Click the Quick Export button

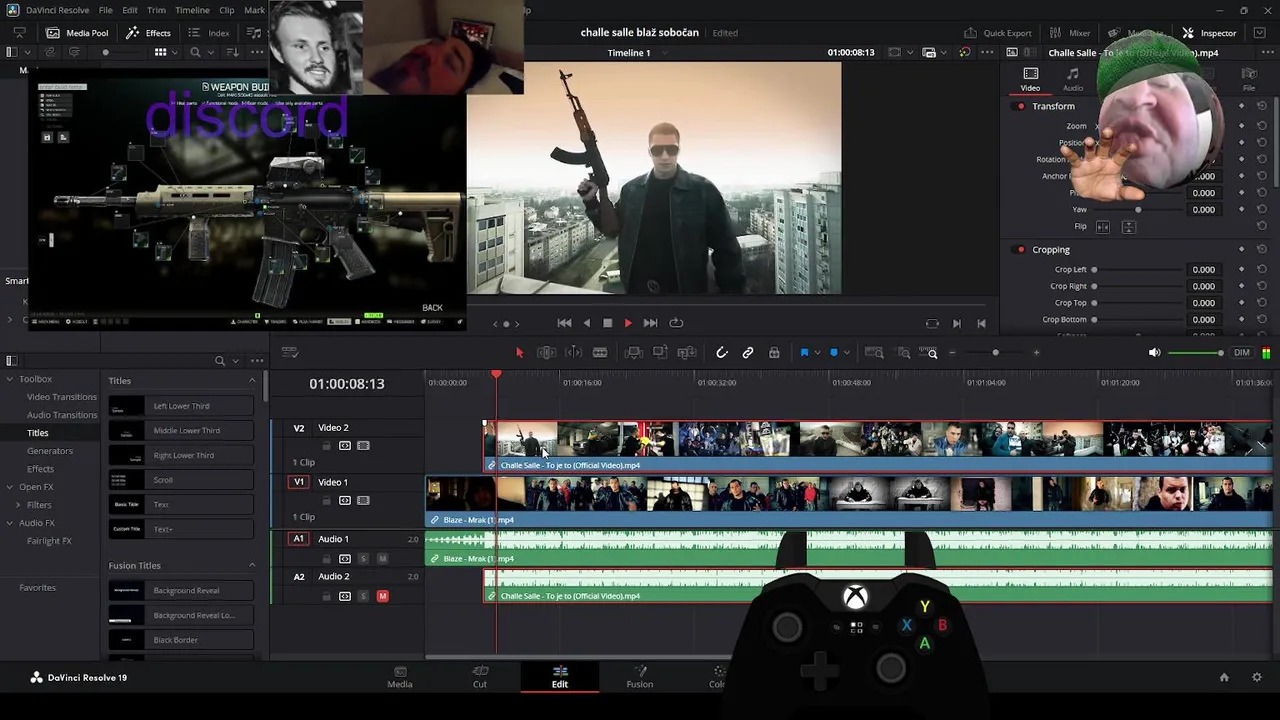(x=998, y=33)
